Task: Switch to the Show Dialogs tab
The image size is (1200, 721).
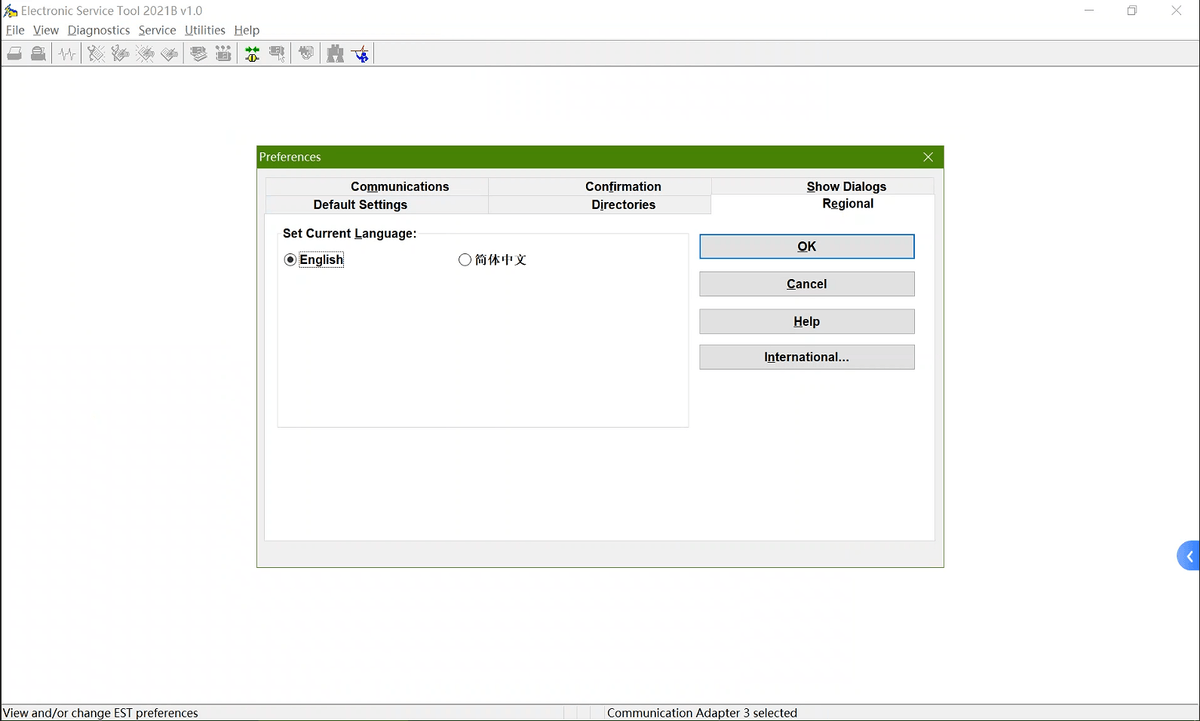Action: pyautogui.click(x=846, y=186)
